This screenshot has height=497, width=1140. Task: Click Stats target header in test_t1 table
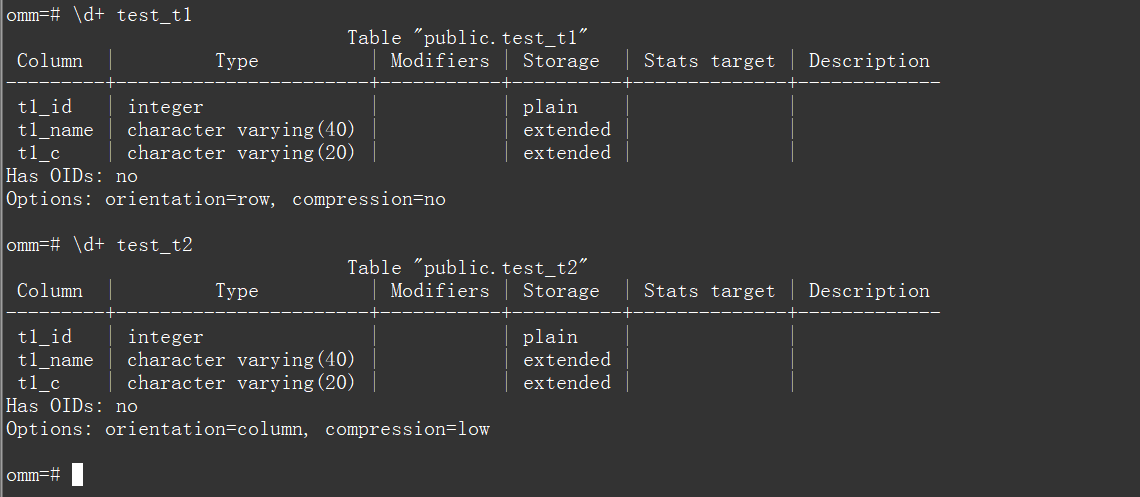tap(709, 61)
